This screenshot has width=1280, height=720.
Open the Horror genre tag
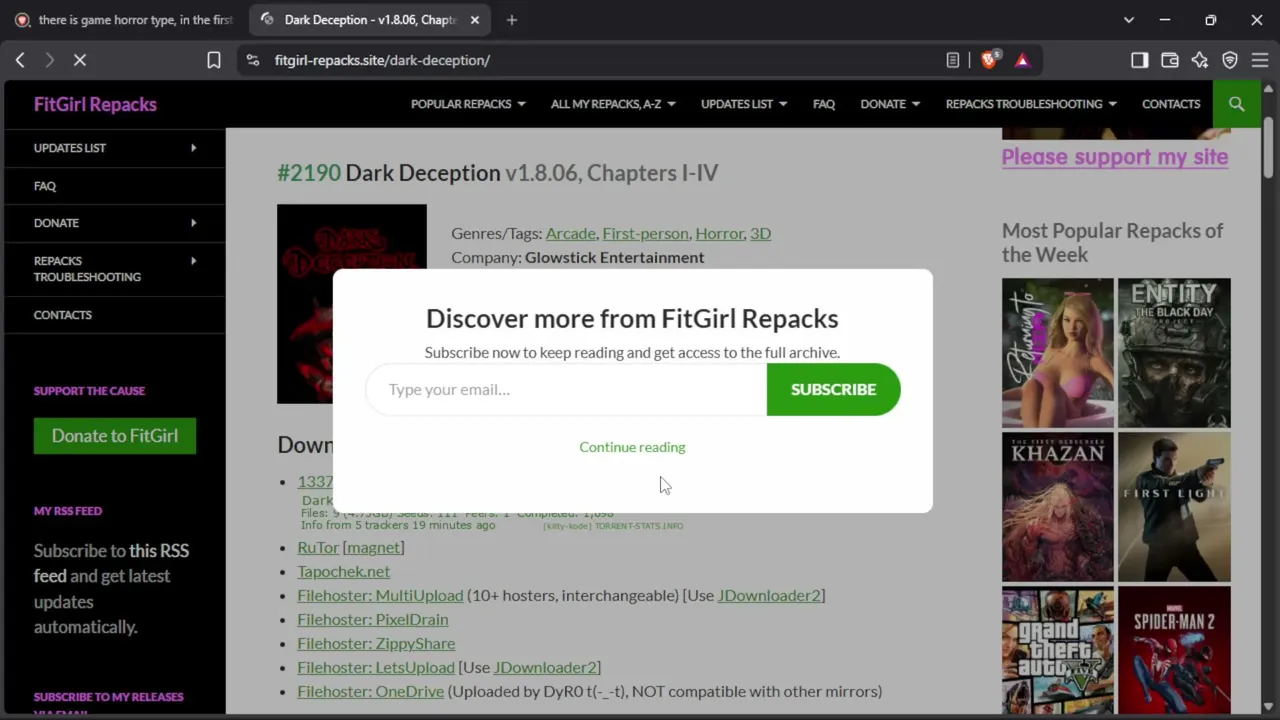pos(720,233)
